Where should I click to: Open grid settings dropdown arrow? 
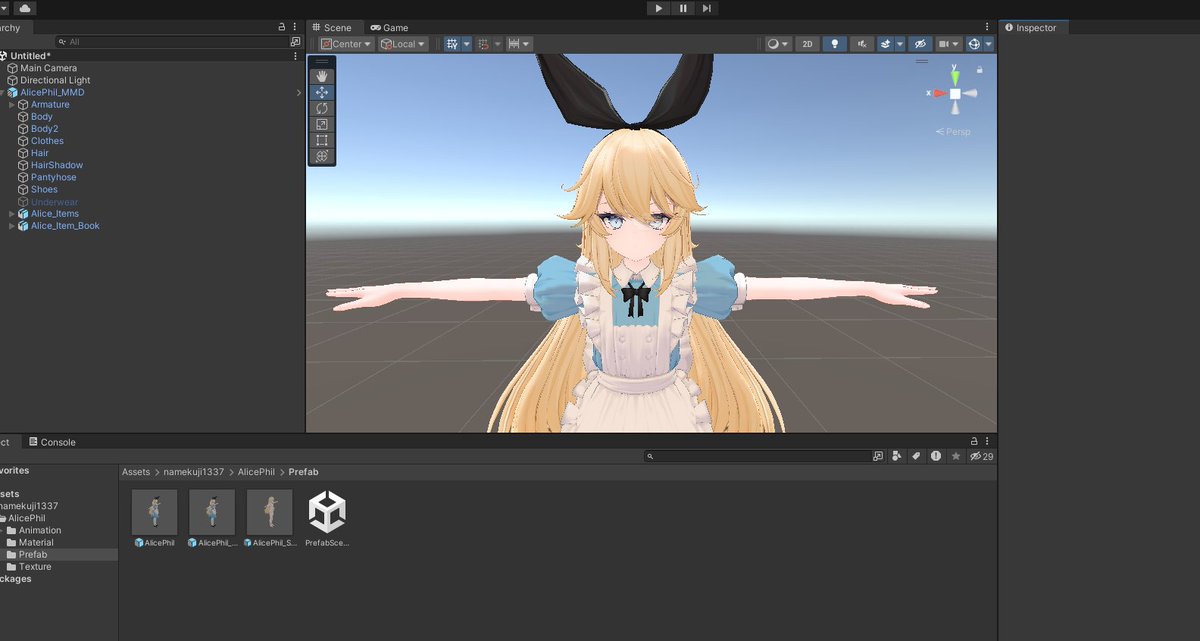click(x=466, y=44)
